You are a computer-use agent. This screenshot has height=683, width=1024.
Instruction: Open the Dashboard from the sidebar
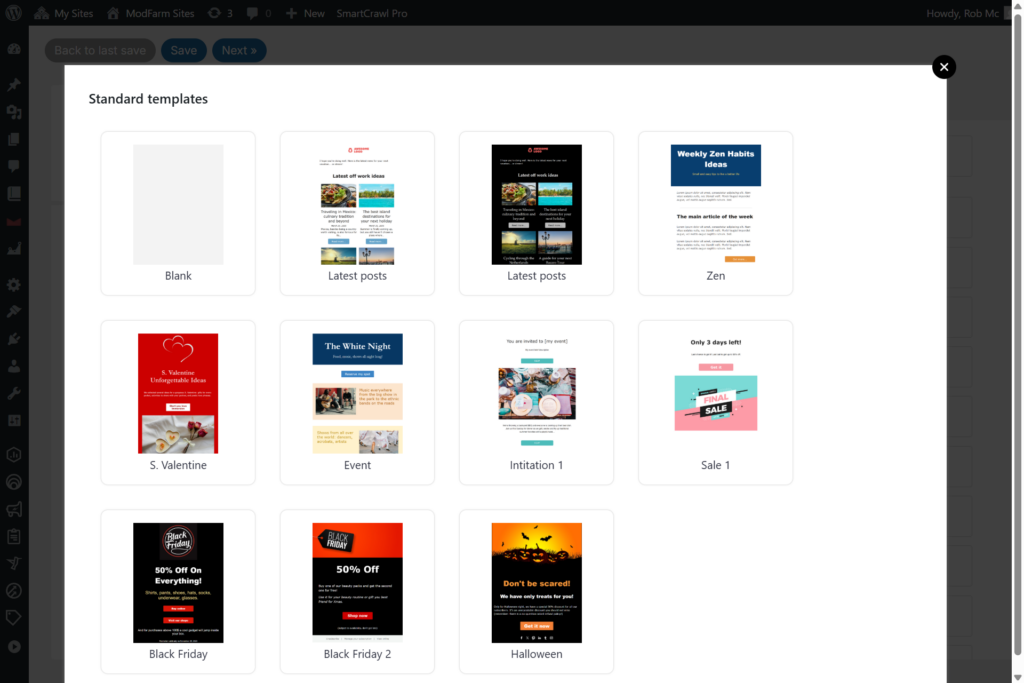pyautogui.click(x=14, y=49)
